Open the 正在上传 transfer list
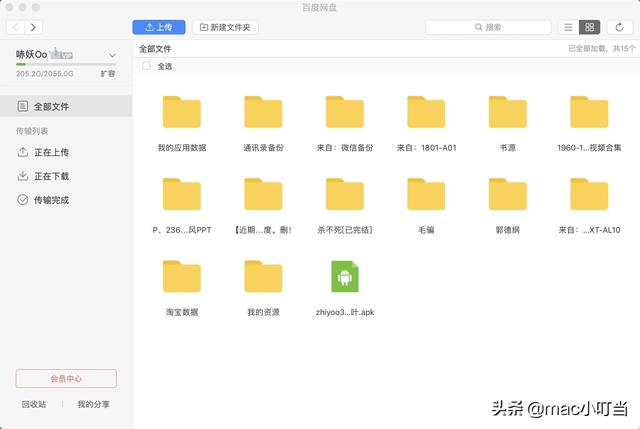The height and width of the screenshot is (429, 640). (x=43, y=152)
